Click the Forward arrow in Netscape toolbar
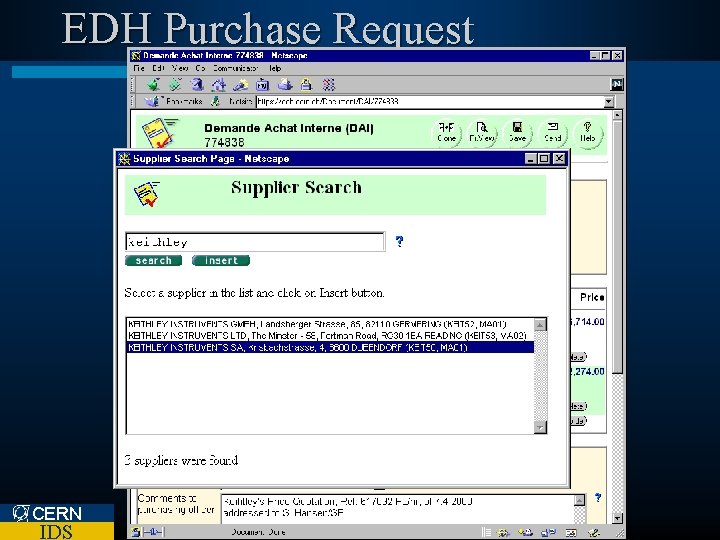Image resolution: width=720 pixels, height=540 pixels. tap(175, 84)
